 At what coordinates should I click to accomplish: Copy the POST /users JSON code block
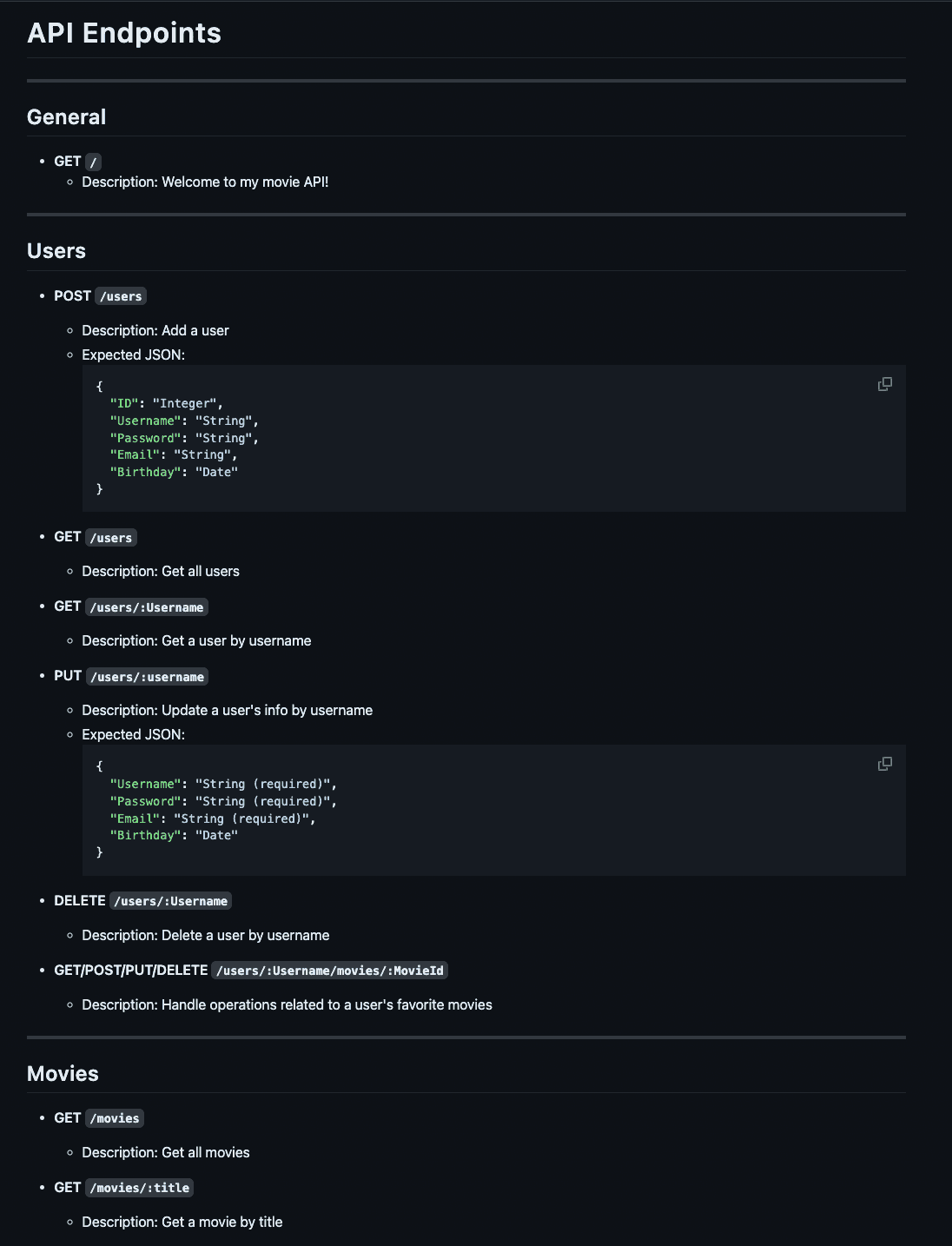pos(884,384)
